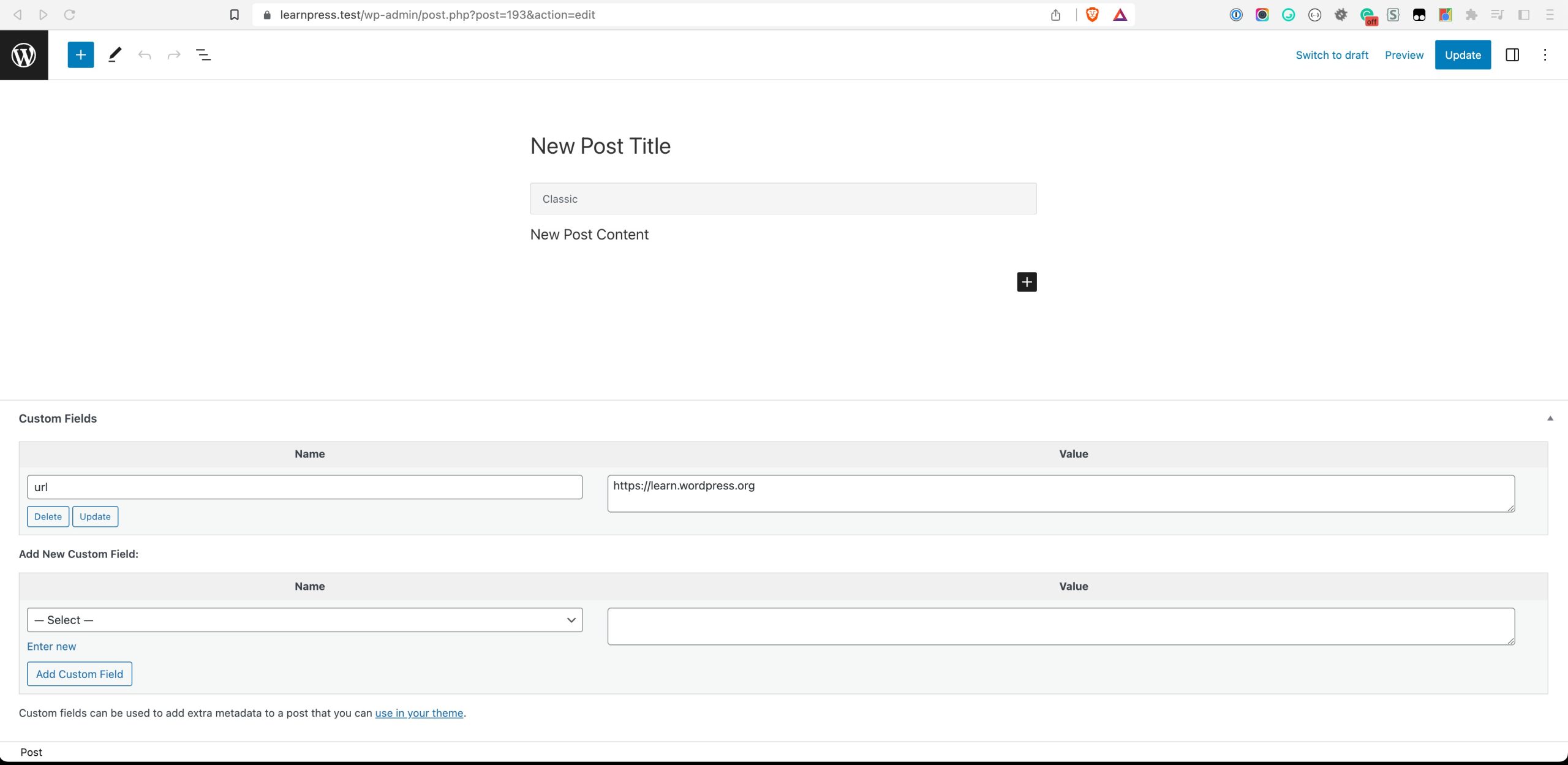
Task: Open the browser share menu
Action: click(1055, 14)
